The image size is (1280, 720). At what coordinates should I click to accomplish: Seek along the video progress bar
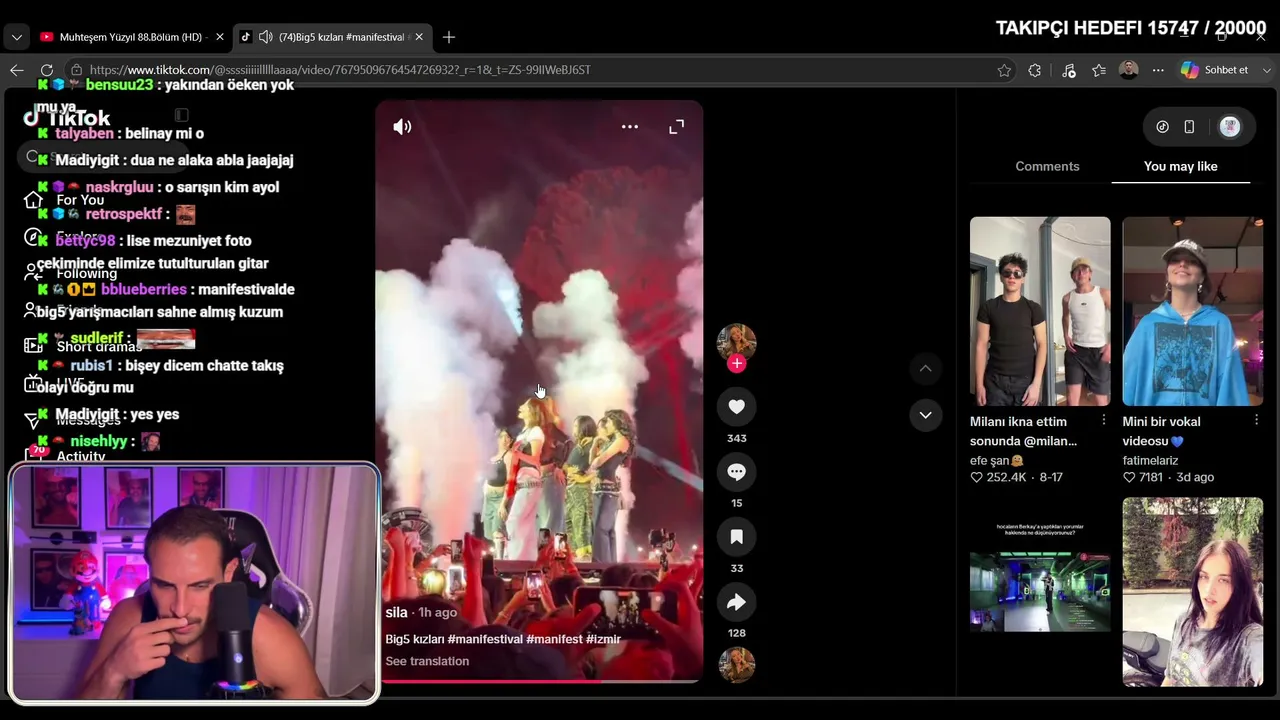click(539, 681)
